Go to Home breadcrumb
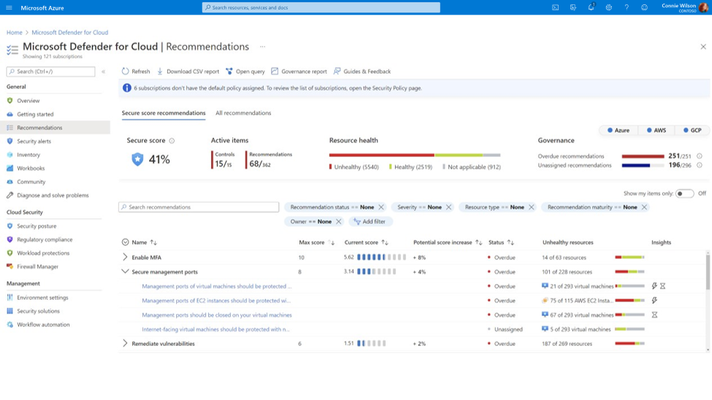Viewport: 712px width, 400px height. [x=14, y=33]
